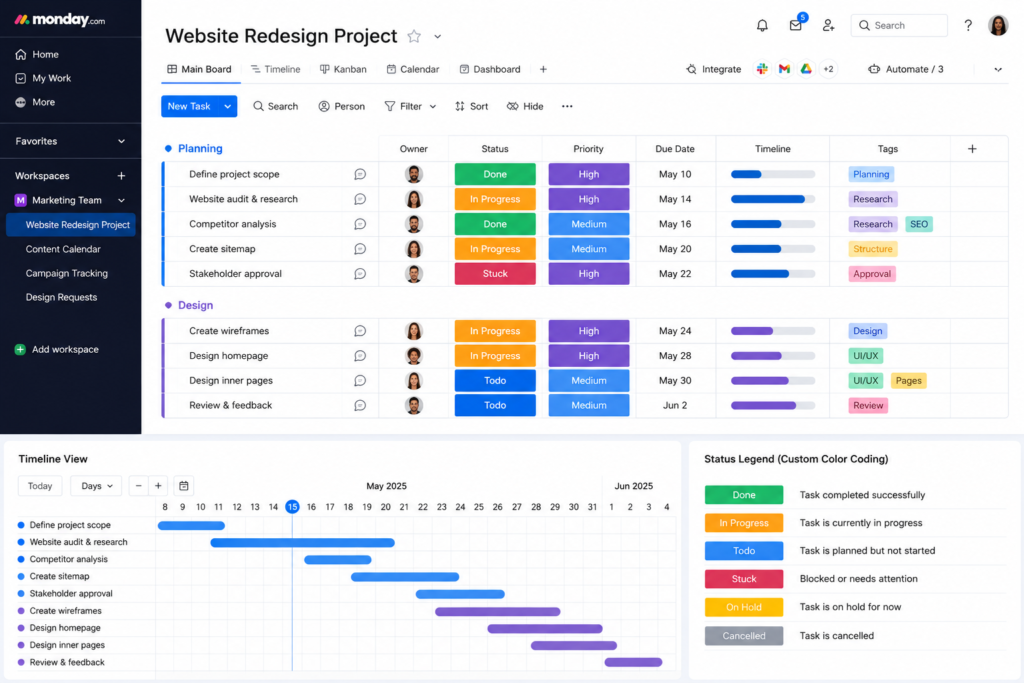Open Campaign Tracking board in sidebar

click(x=67, y=274)
